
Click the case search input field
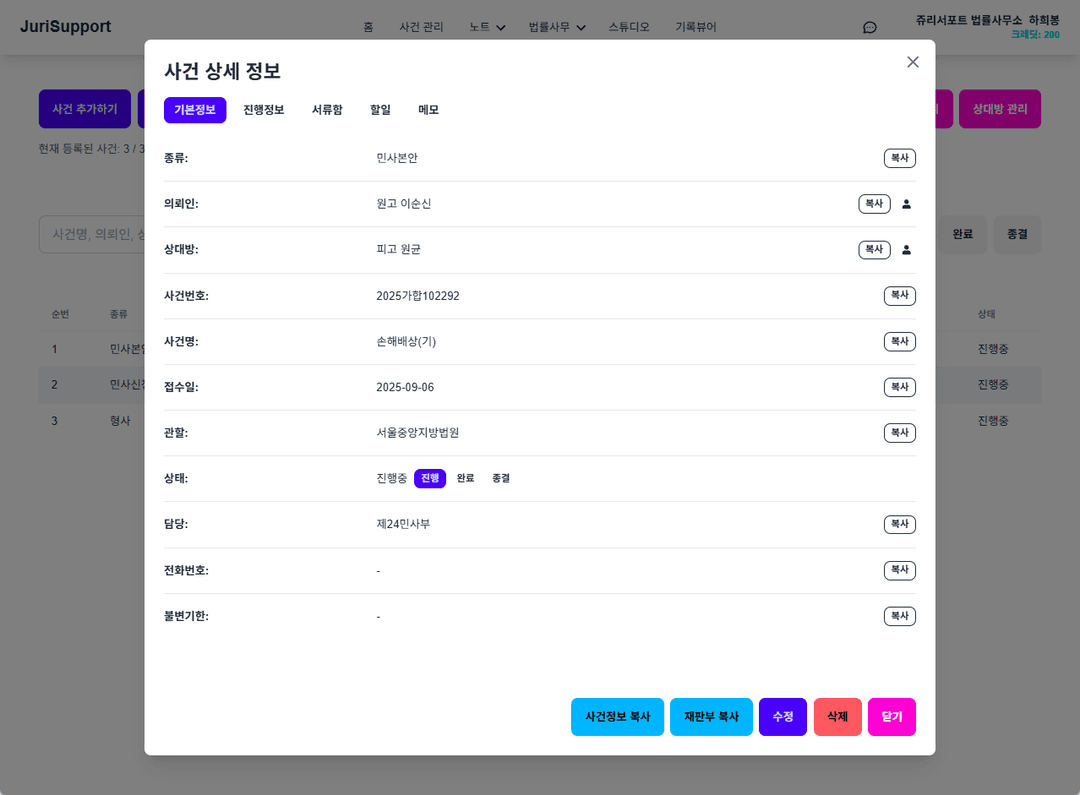coord(95,234)
